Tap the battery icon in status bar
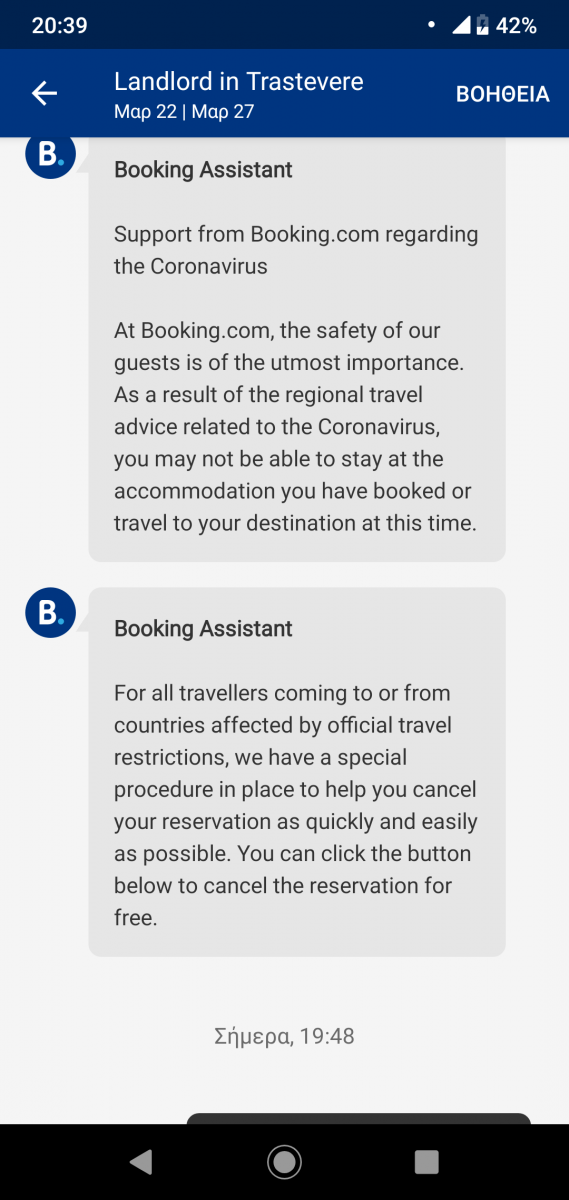 482,25
